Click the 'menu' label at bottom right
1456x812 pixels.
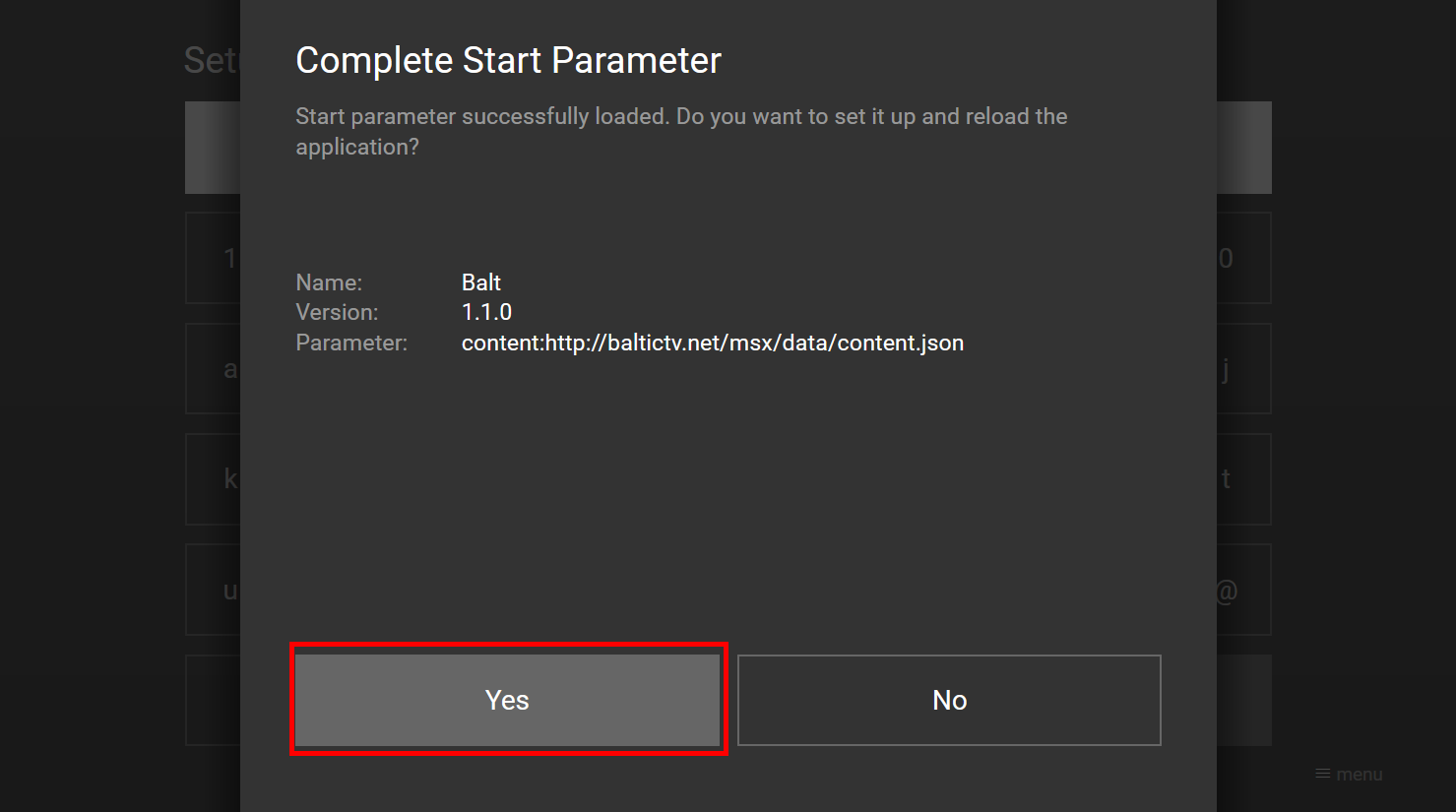(x=1360, y=775)
